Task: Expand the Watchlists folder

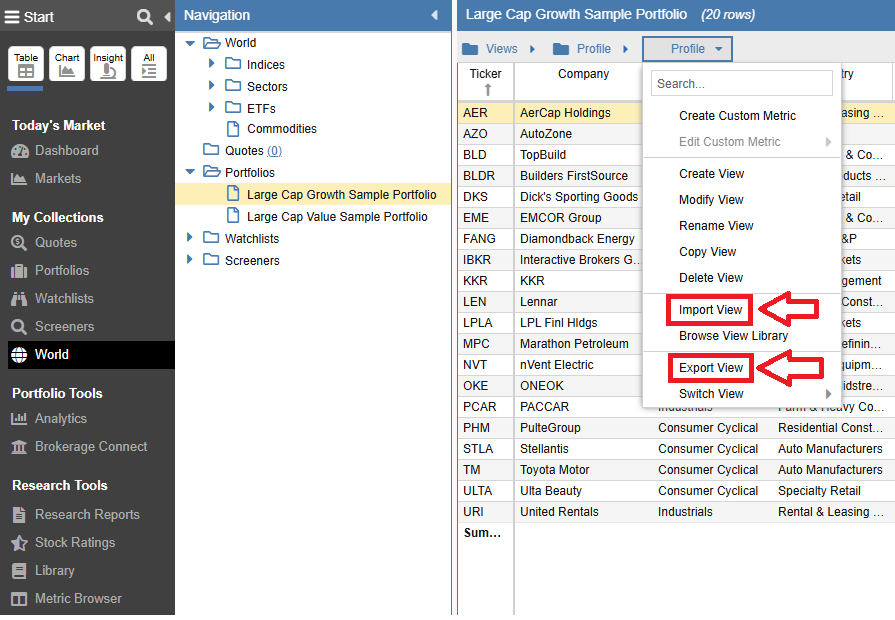Action: coord(190,237)
